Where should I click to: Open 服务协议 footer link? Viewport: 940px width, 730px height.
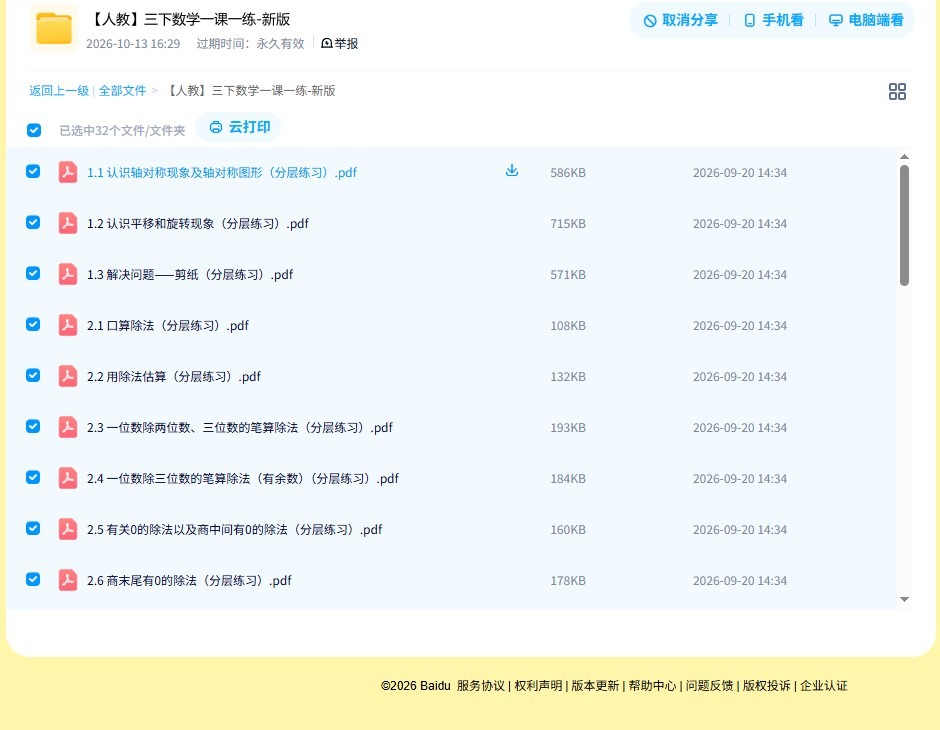[481, 686]
